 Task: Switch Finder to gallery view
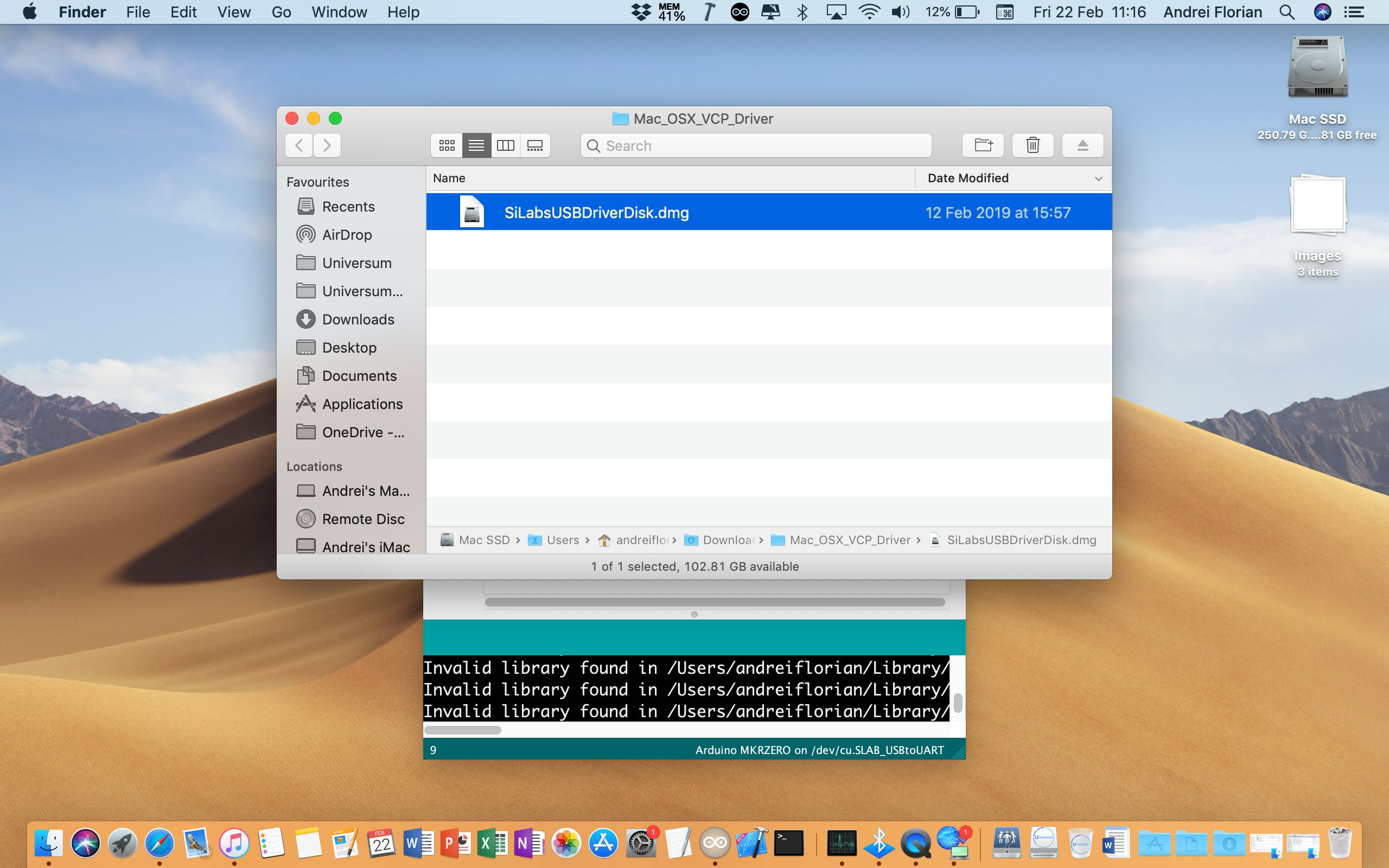tap(535, 146)
